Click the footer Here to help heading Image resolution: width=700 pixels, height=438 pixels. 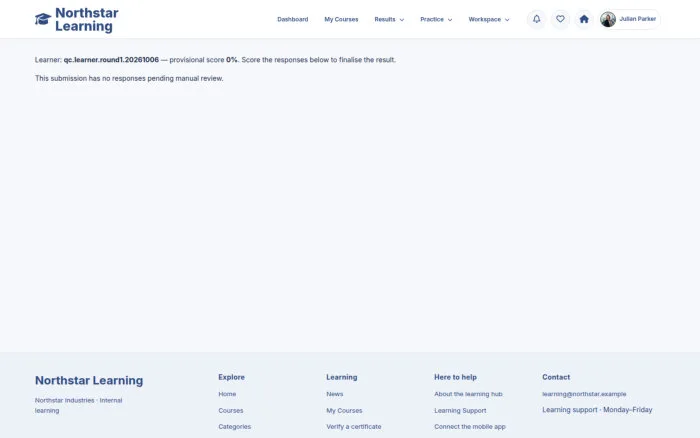pyautogui.click(x=455, y=377)
